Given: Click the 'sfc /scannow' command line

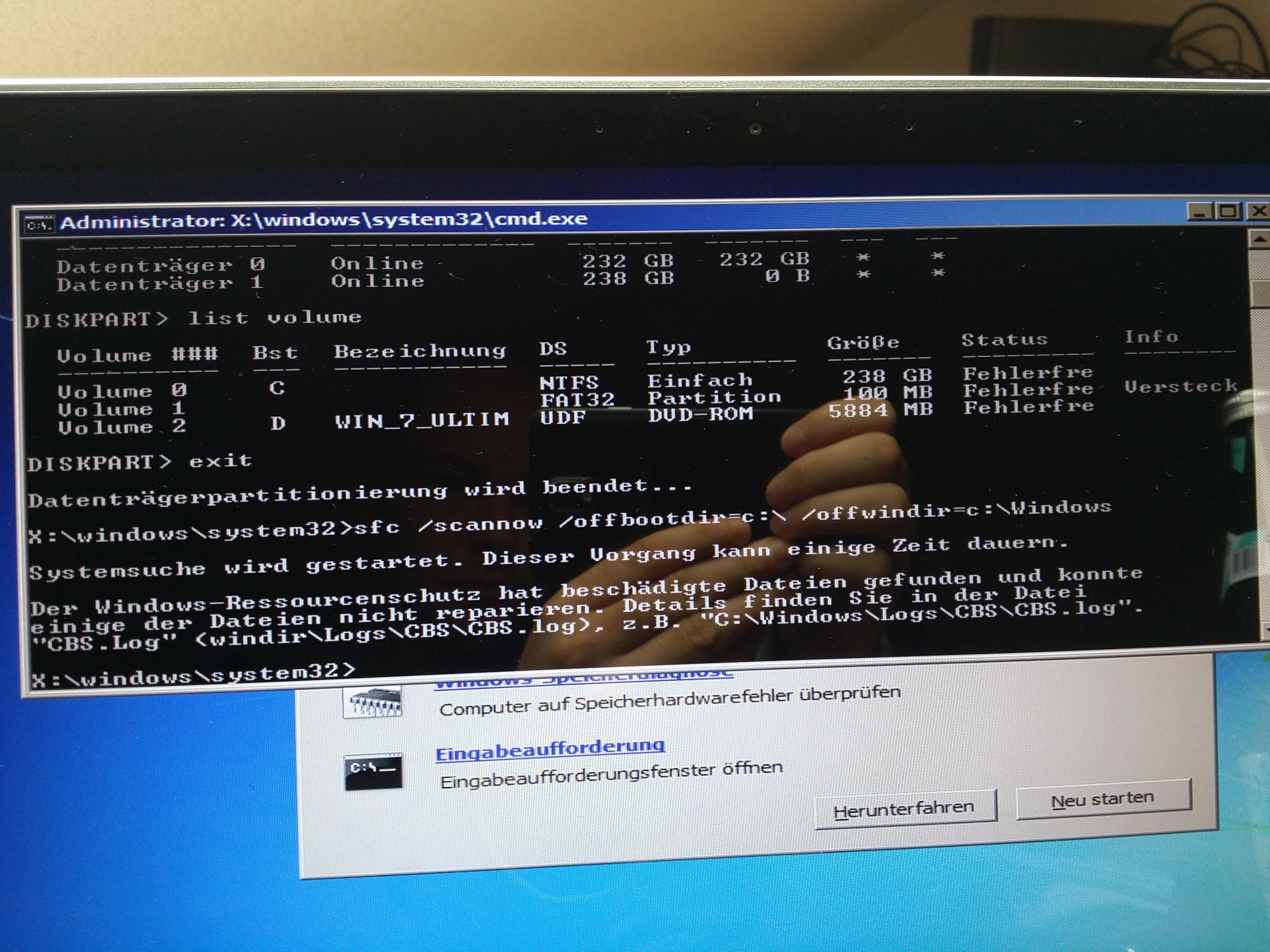Looking at the screenshot, I should [570, 521].
